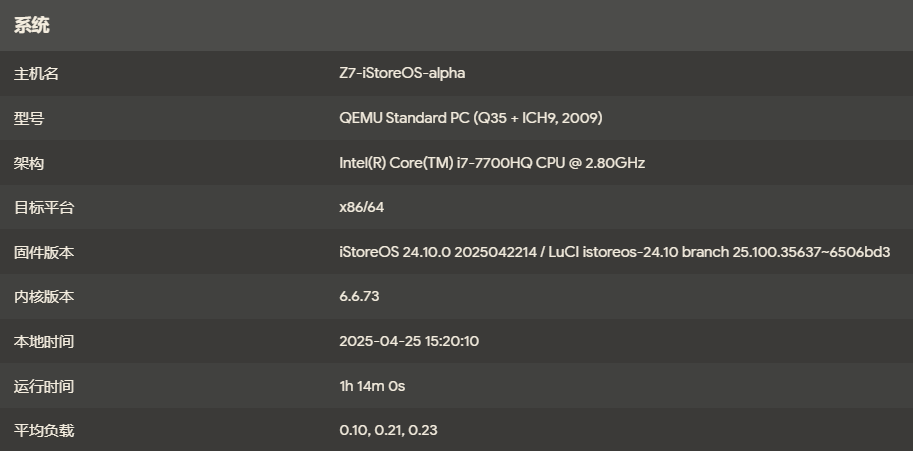Screen dimensions: 913x451
Task: Click the 型号 row label
Action: point(28,119)
